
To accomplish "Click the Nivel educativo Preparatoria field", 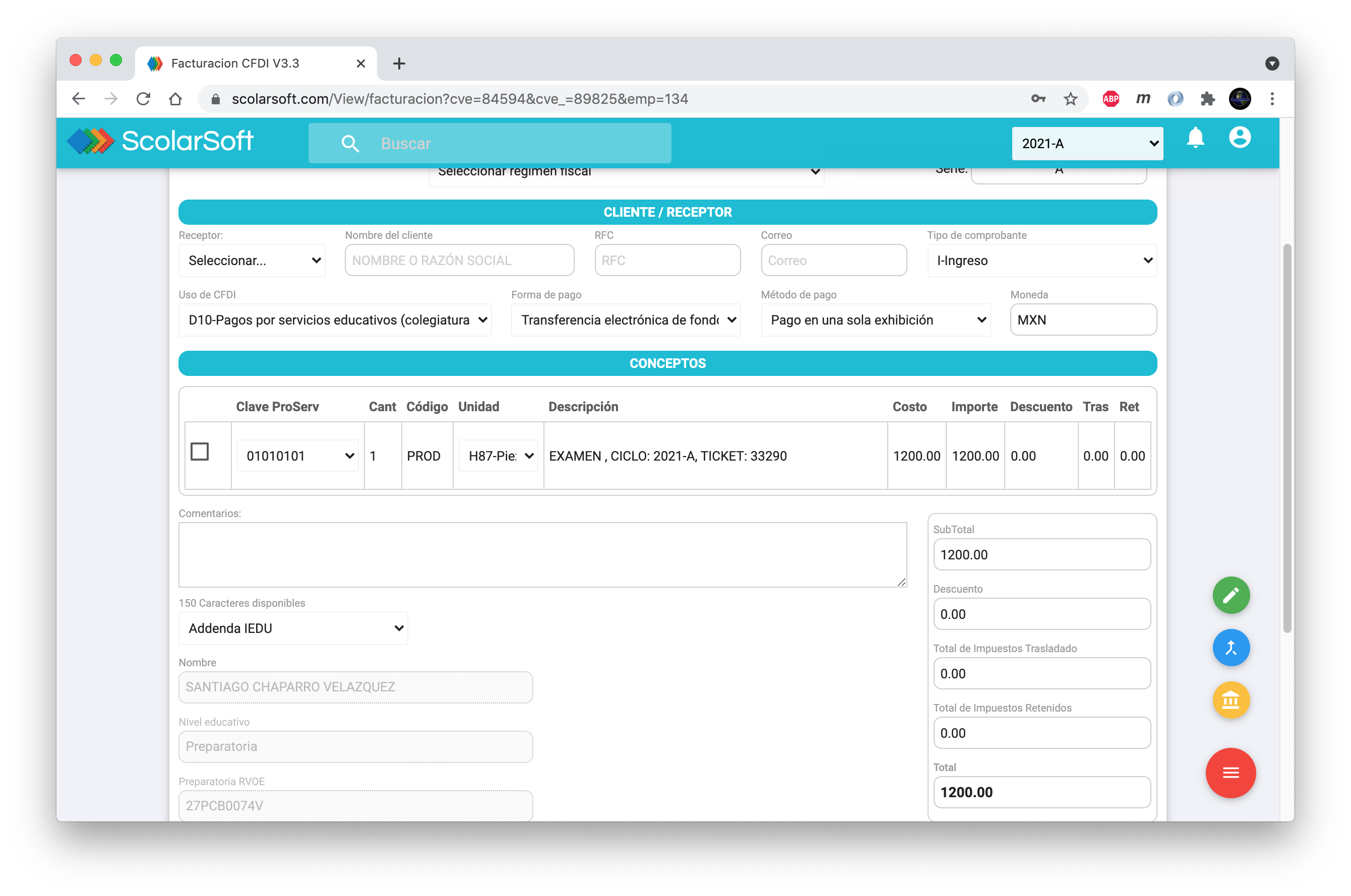I will [355, 746].
